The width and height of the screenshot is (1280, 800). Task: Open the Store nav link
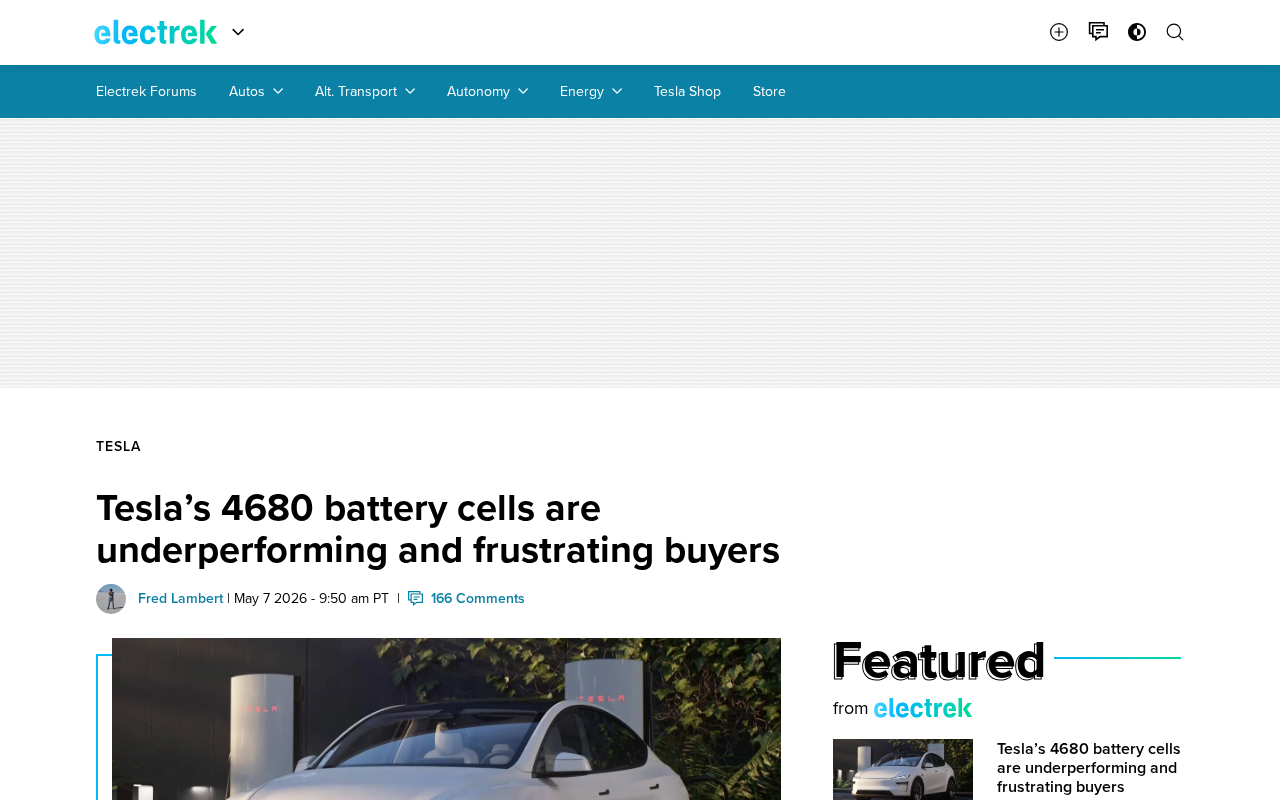pyautogui.click(x=769, y=91)
